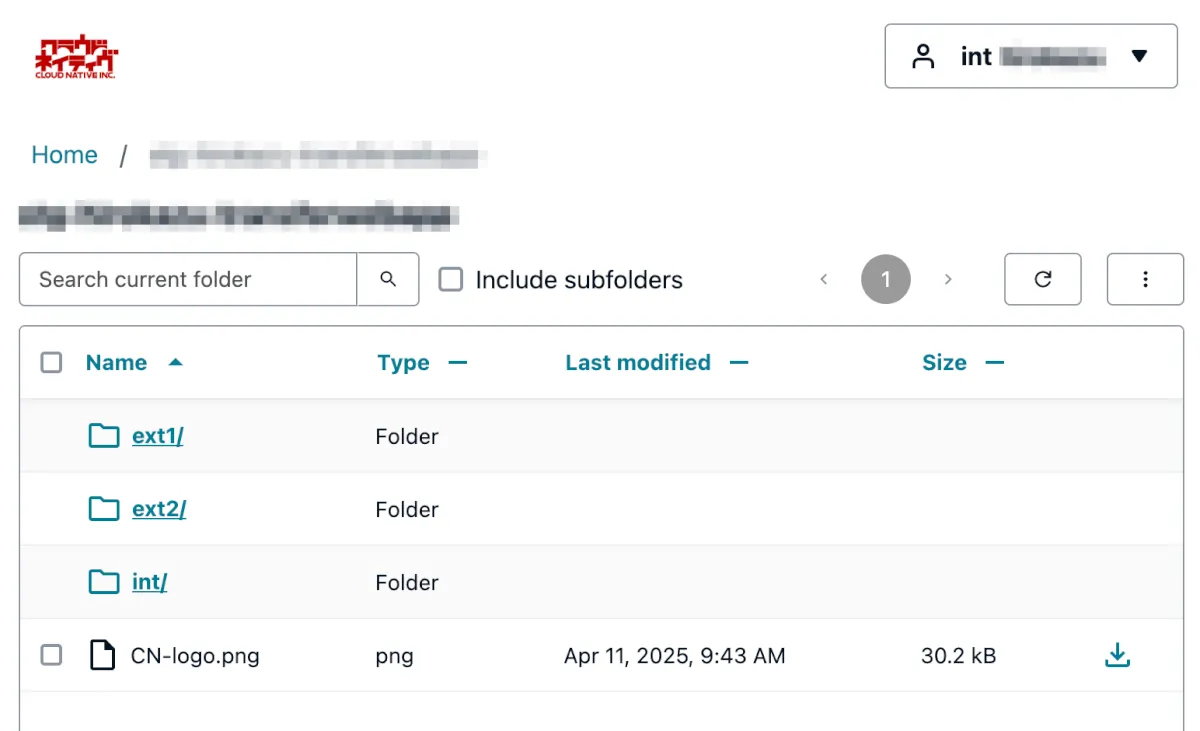Sort the list by Name column
The image size is (1200, 731).
(116, 363)
